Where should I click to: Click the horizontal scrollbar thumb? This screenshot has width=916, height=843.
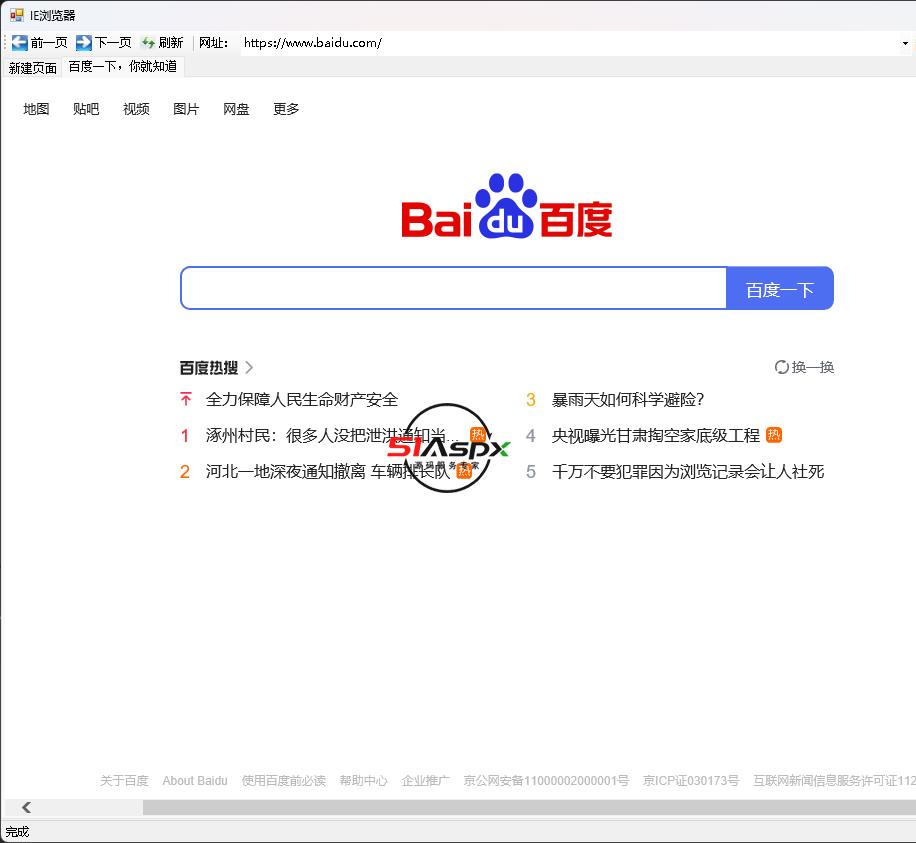(529, 807)
